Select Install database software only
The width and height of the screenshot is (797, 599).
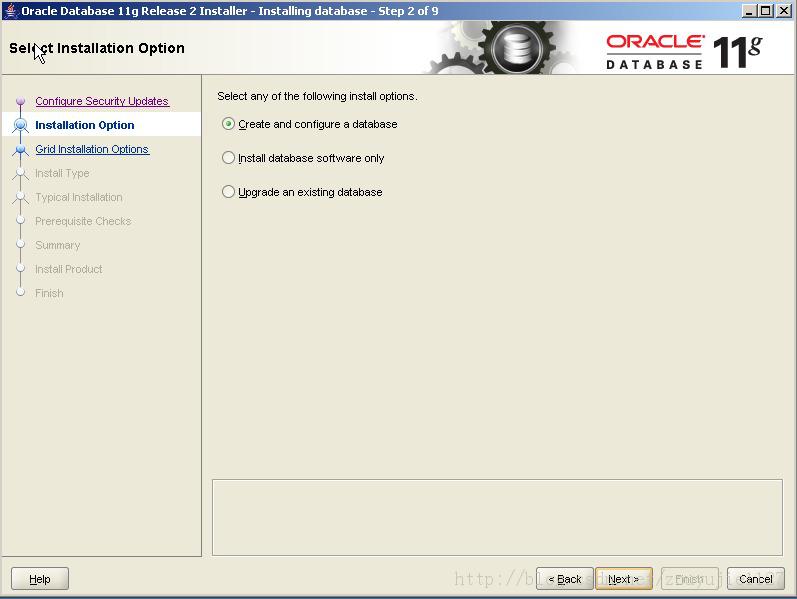click(x=228, y=158)
